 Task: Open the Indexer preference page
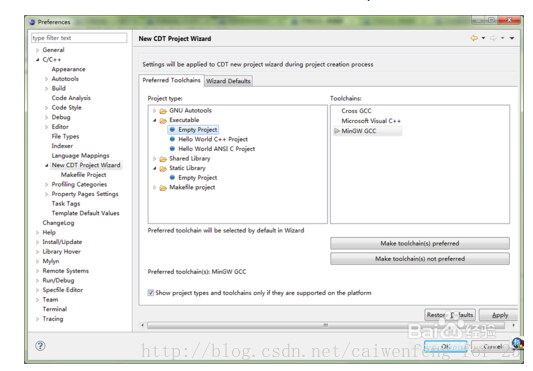tap(62, 146)
